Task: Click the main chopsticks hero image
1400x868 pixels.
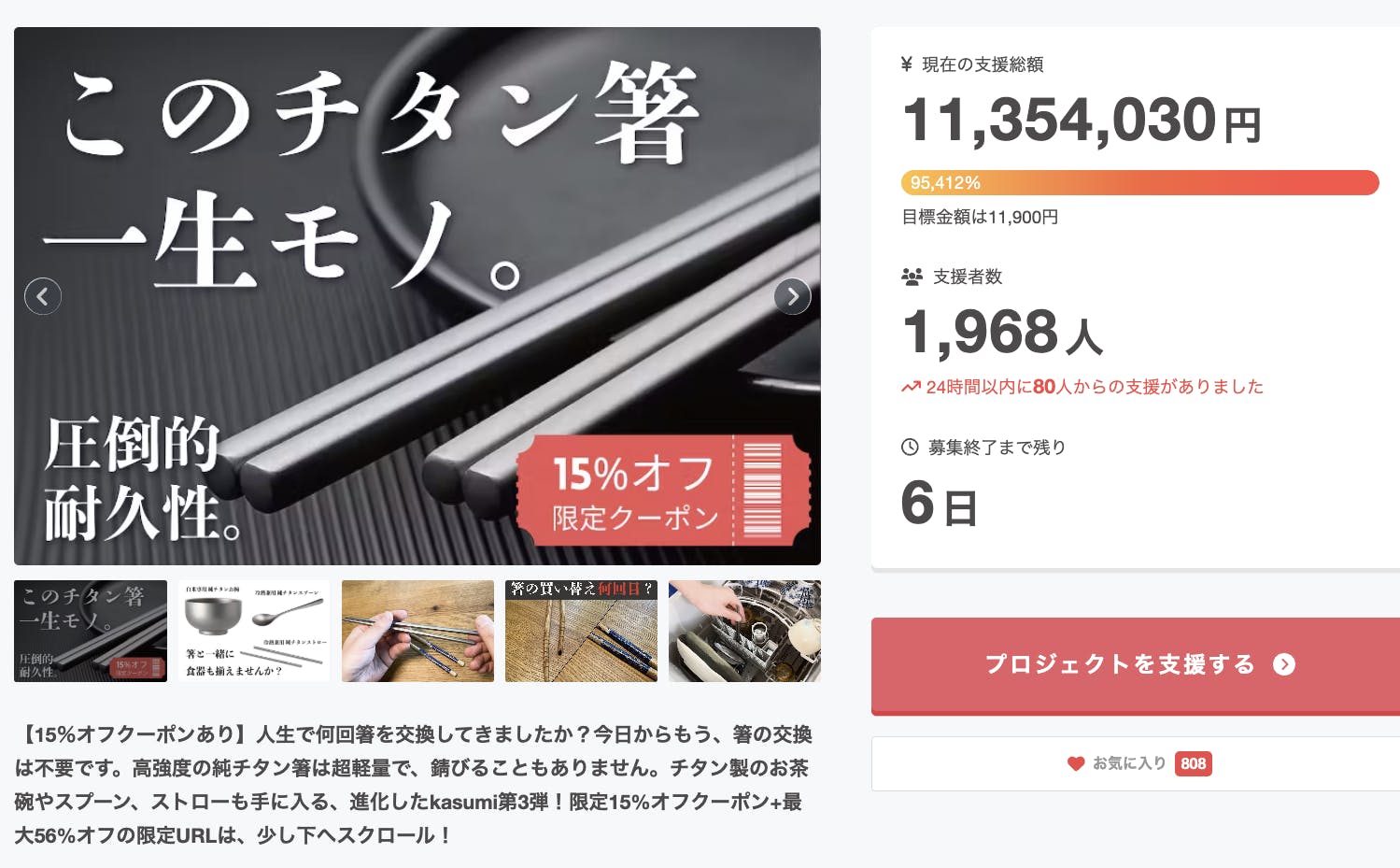Action: [417, 296]
